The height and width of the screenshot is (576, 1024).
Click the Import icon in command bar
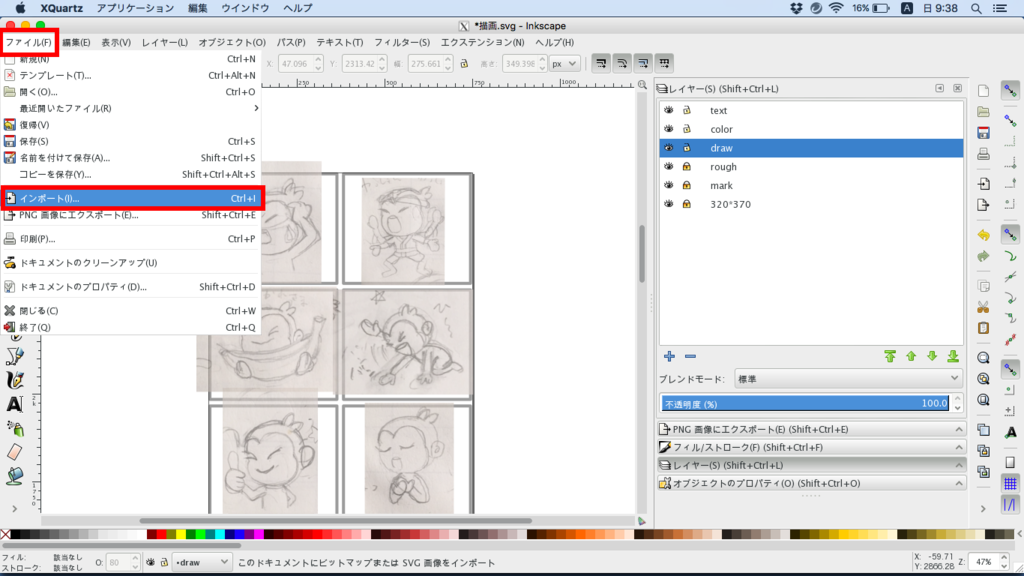tap(984, 184)
